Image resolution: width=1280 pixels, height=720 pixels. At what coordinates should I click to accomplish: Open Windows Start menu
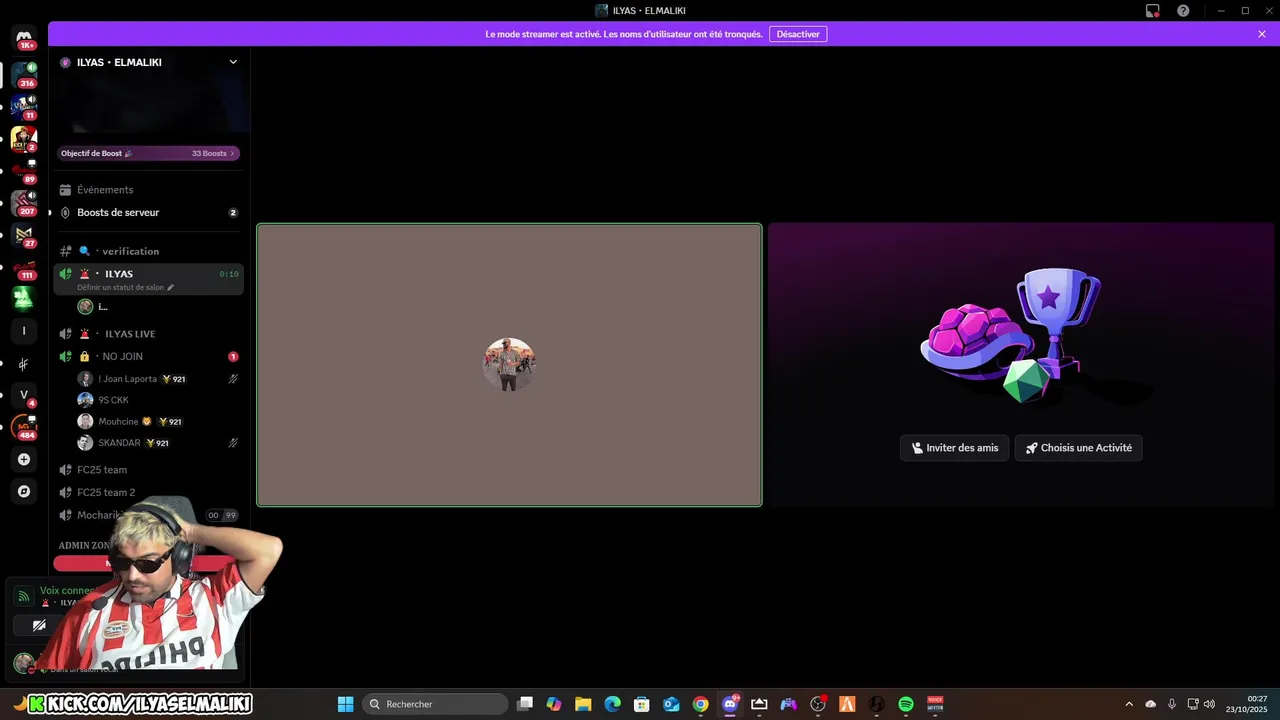point(345,704)
